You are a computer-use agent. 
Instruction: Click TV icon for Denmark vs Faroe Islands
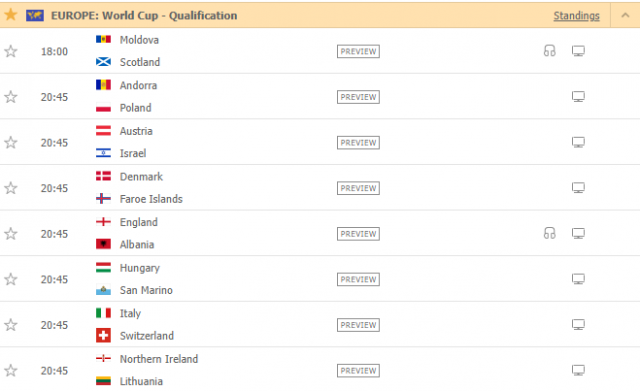coord(578,188)
